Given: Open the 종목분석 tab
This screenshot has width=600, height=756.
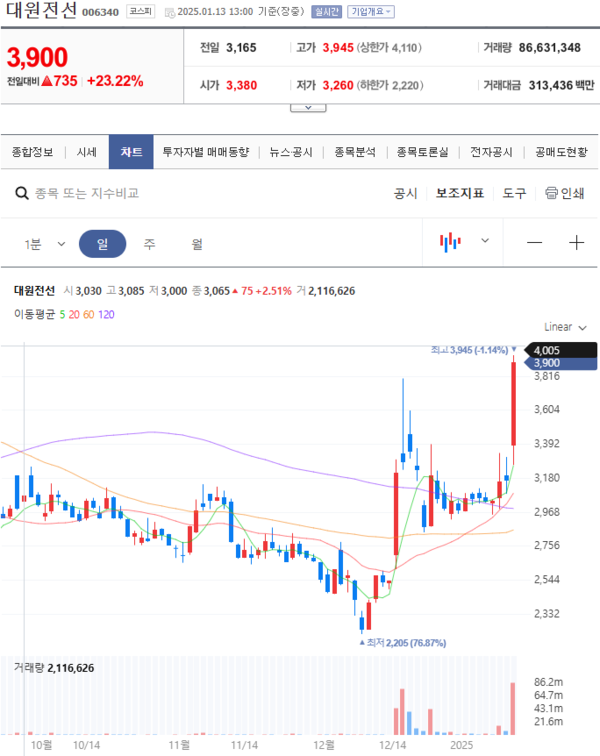Looking at the screenshot, I should point(355,152).
